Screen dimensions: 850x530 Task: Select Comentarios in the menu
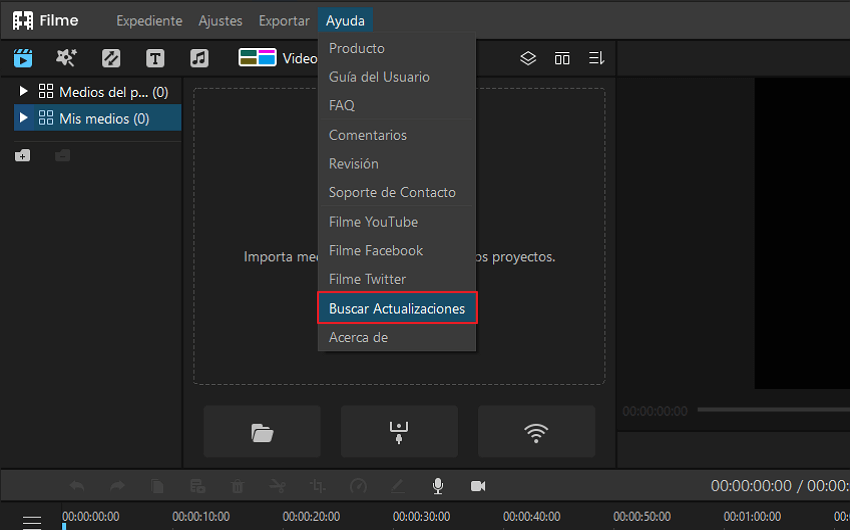click(397, 135)
